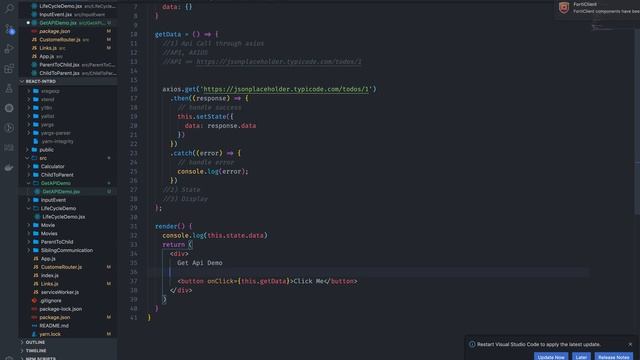Open the Docker whale view
Viewport: 640px width, 360px height.
[x=9, y=167]
